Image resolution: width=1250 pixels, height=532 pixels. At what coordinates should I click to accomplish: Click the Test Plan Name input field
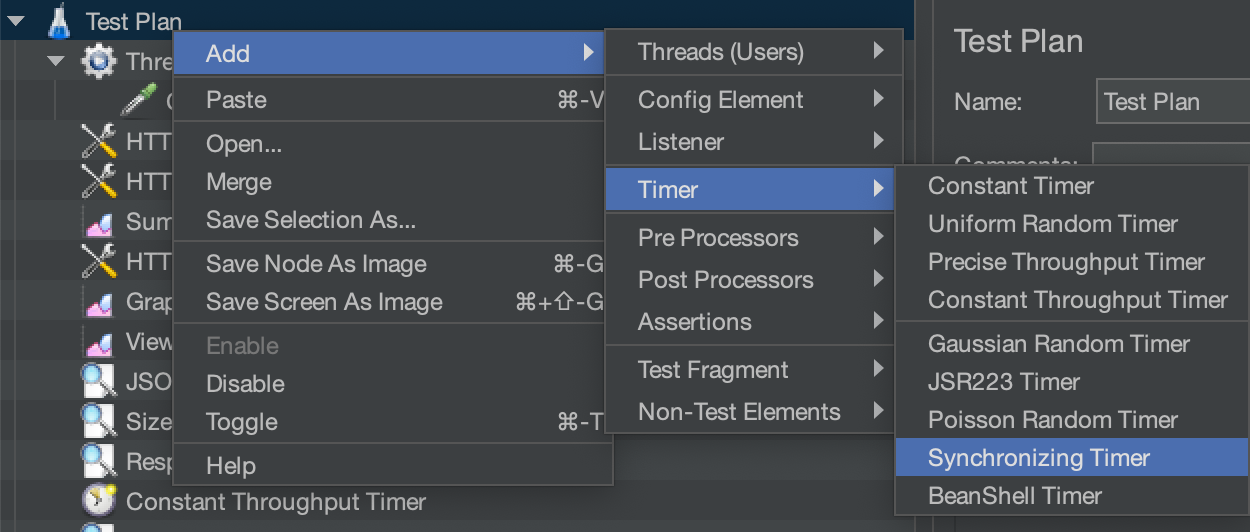click(x=1172, y=102)
